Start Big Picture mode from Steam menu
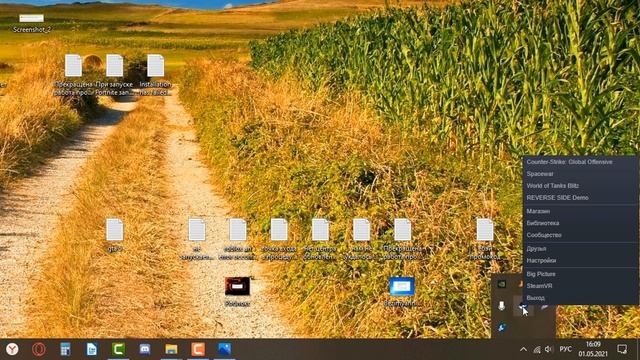This screenshot has height=360, width=640. click(580, 274)
